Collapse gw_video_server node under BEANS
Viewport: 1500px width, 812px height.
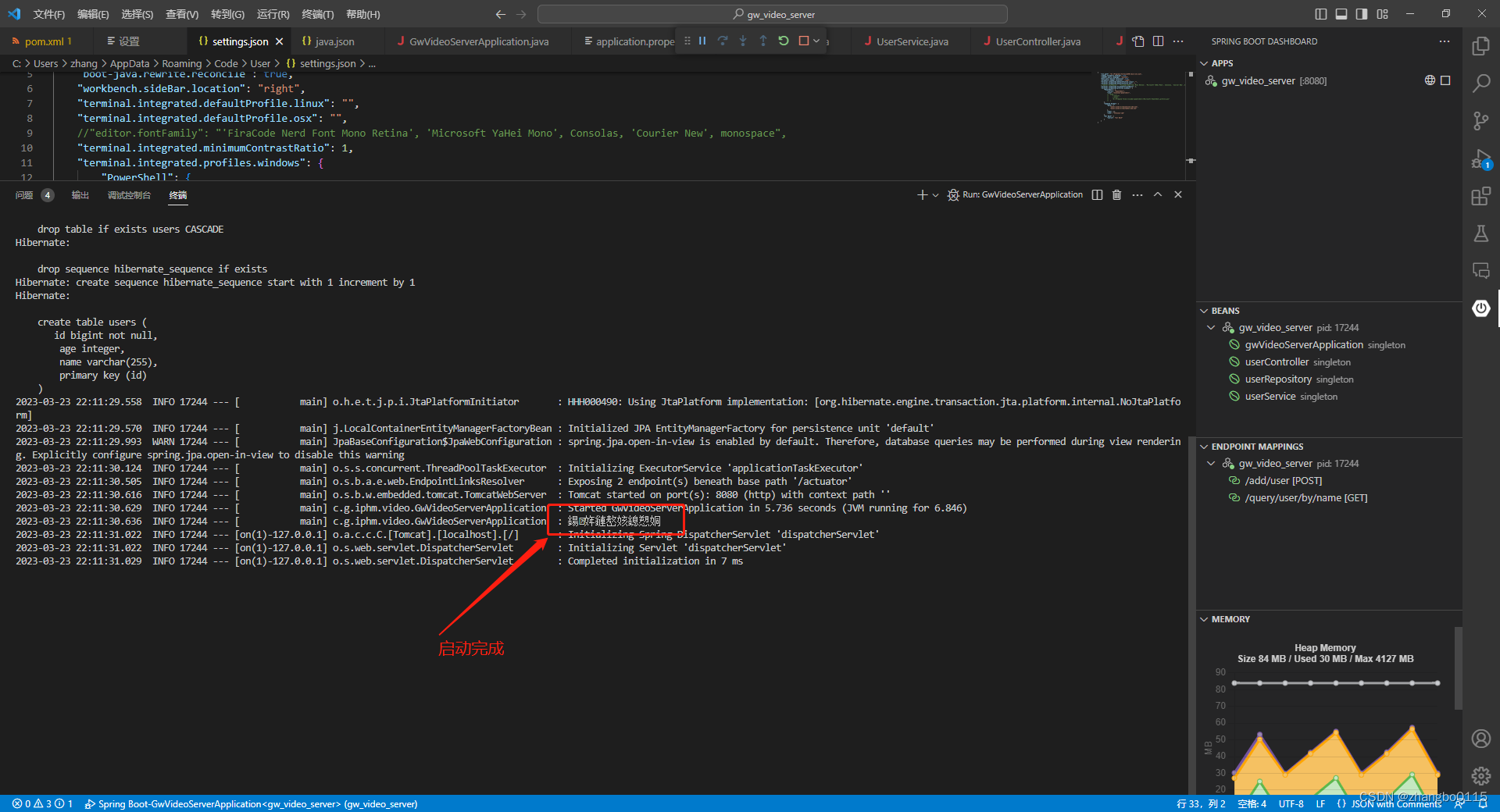pos(1211,328)
